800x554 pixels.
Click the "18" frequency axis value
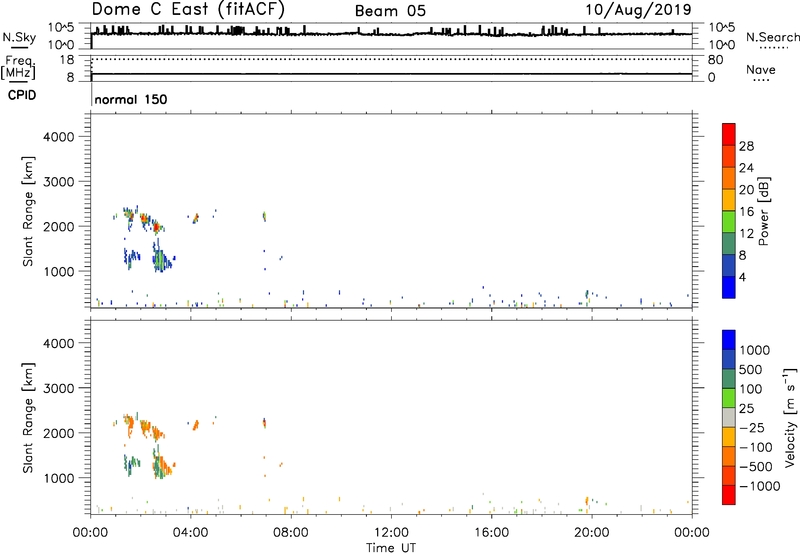pos(66,60)
